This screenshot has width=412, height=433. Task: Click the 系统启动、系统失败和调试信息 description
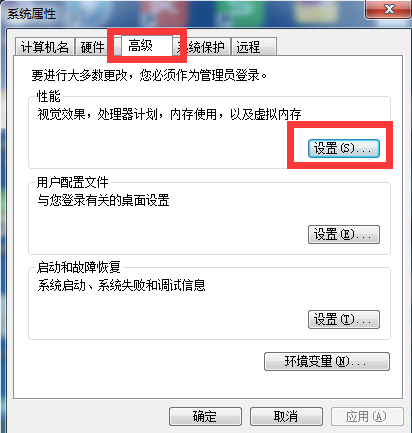(121, 285)
